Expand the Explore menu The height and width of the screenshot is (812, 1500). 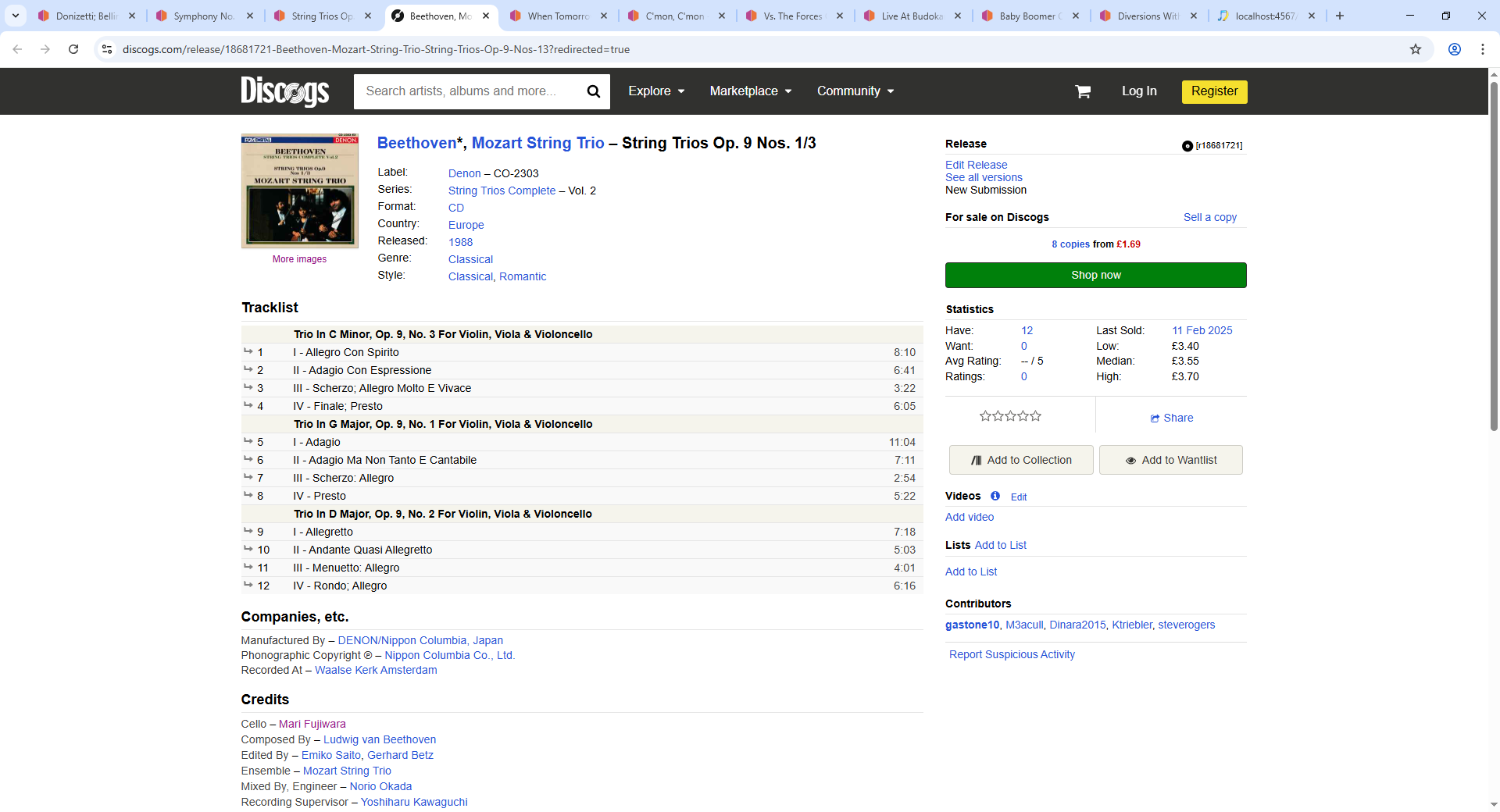[656, 91]
